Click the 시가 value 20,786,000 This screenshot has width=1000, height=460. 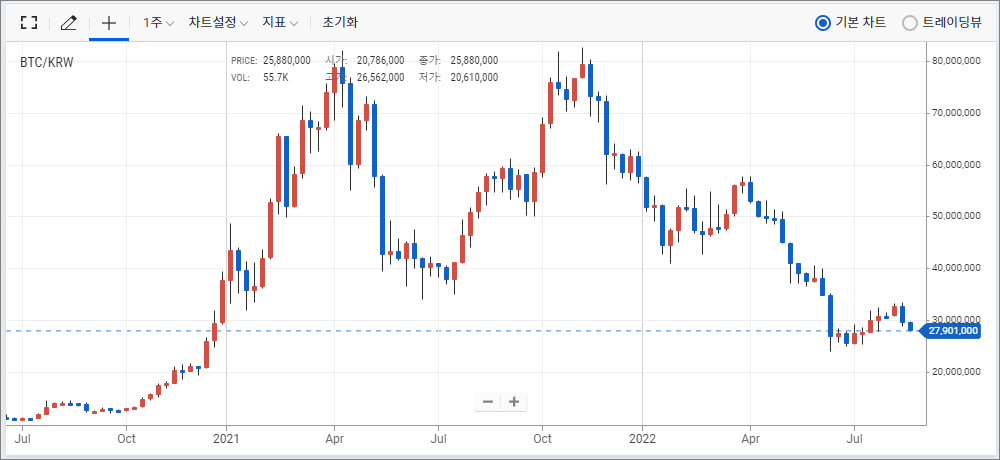point(380,61)
